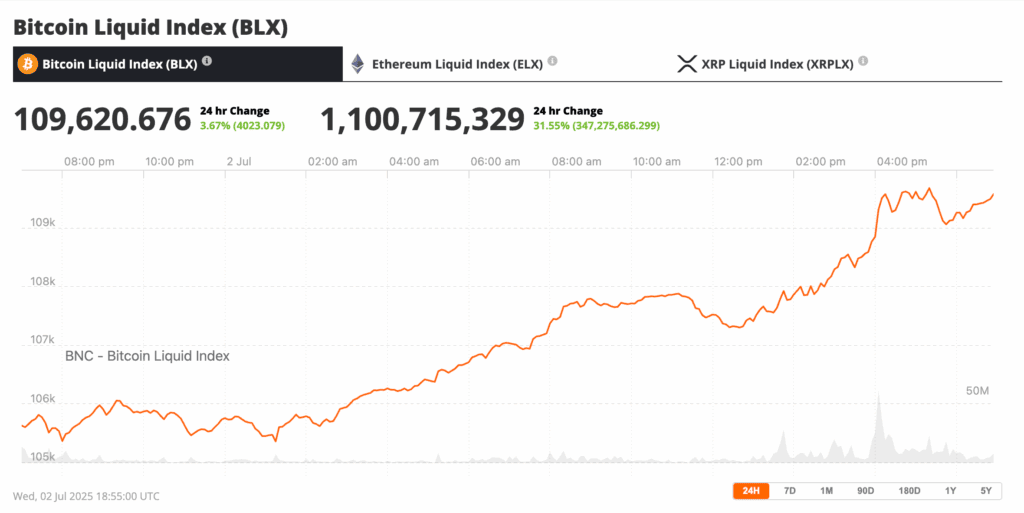Click the 12:00 pm time axis label

738,161
